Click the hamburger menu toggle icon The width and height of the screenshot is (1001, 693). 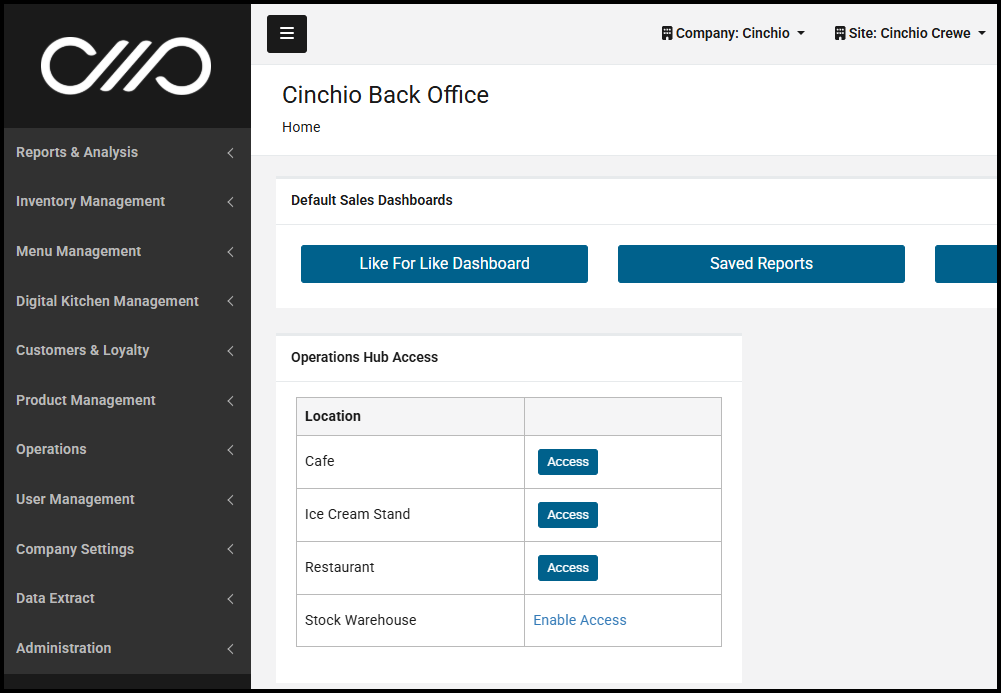[287, 34]
